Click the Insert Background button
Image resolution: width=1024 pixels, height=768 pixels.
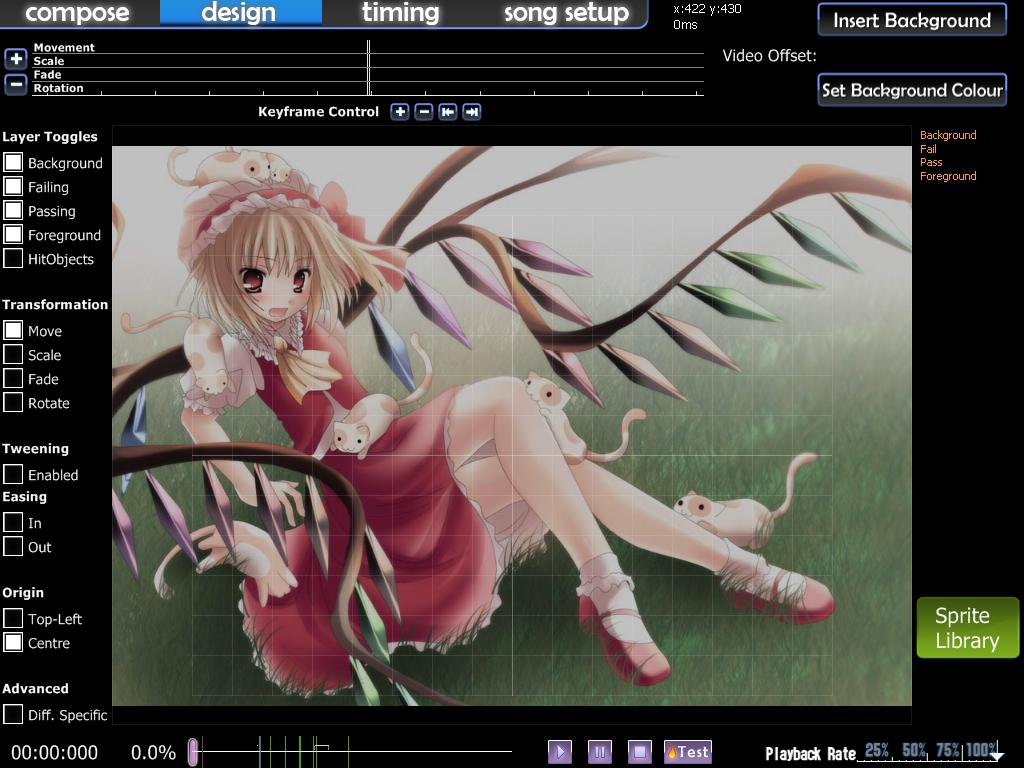(x=912, y=20)
